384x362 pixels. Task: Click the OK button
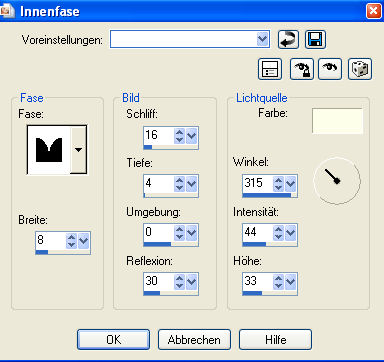[x=113, y=340]
